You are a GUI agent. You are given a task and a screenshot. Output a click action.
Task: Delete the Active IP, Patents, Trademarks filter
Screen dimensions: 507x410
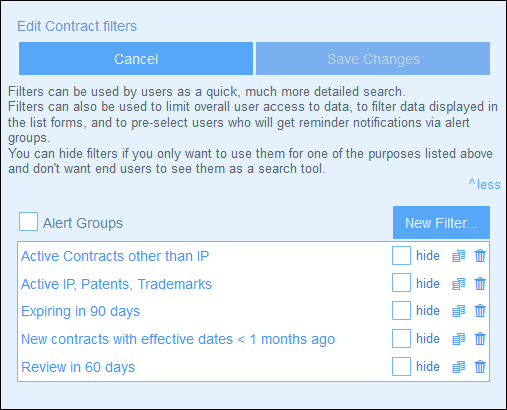[x=480, y=284]
